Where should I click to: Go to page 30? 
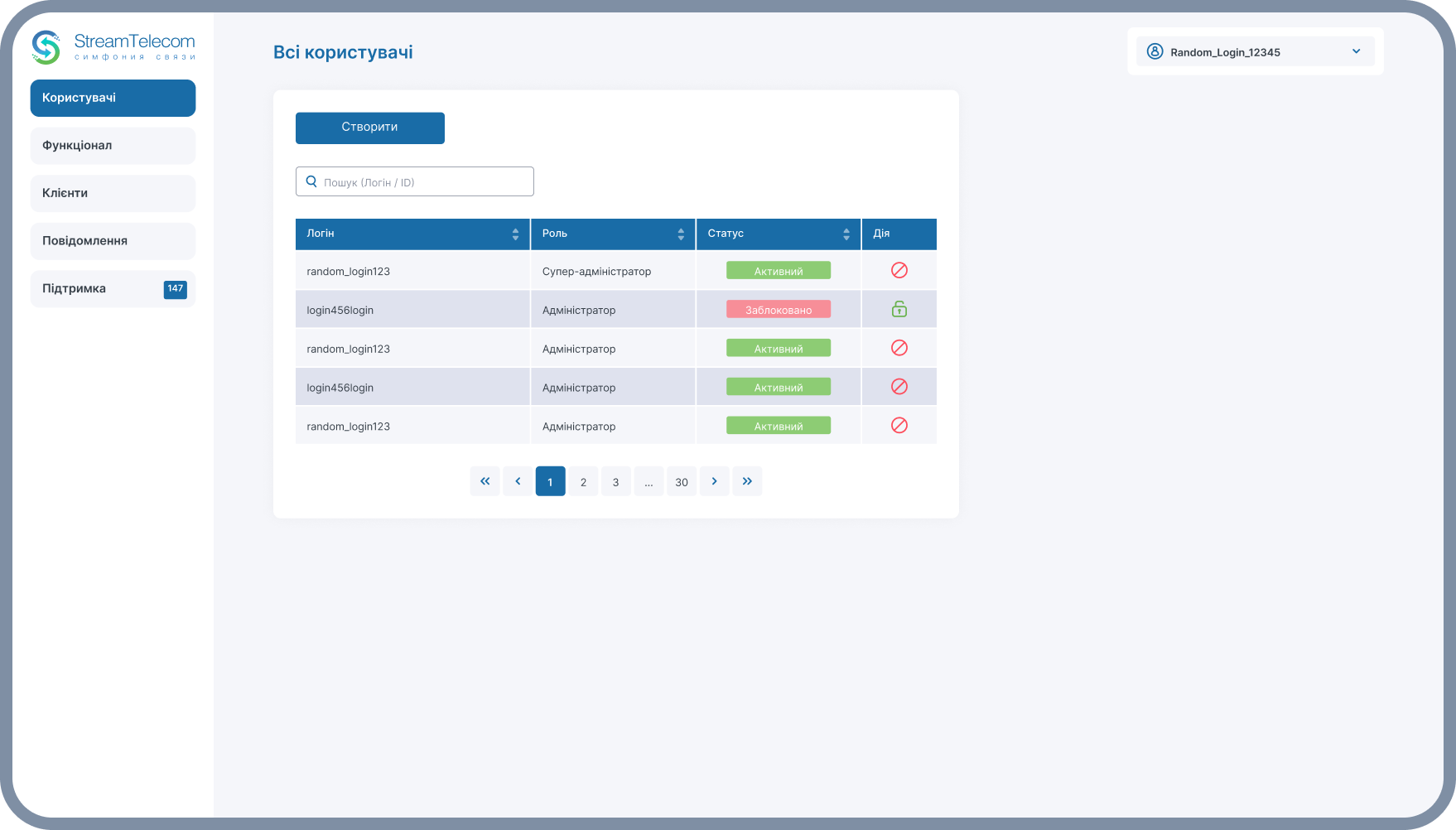(x=682, y=482)
